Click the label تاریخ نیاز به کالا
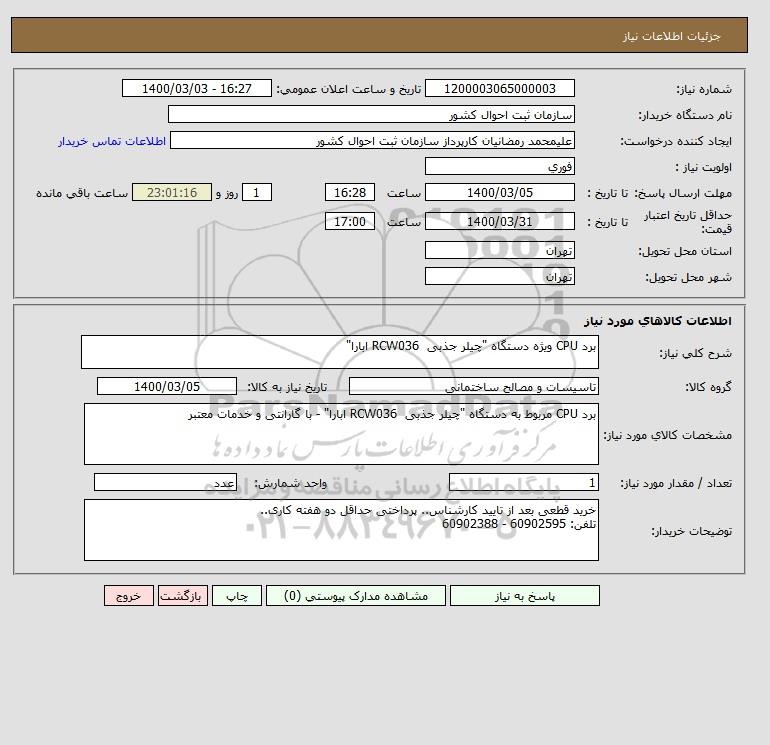 287,387
